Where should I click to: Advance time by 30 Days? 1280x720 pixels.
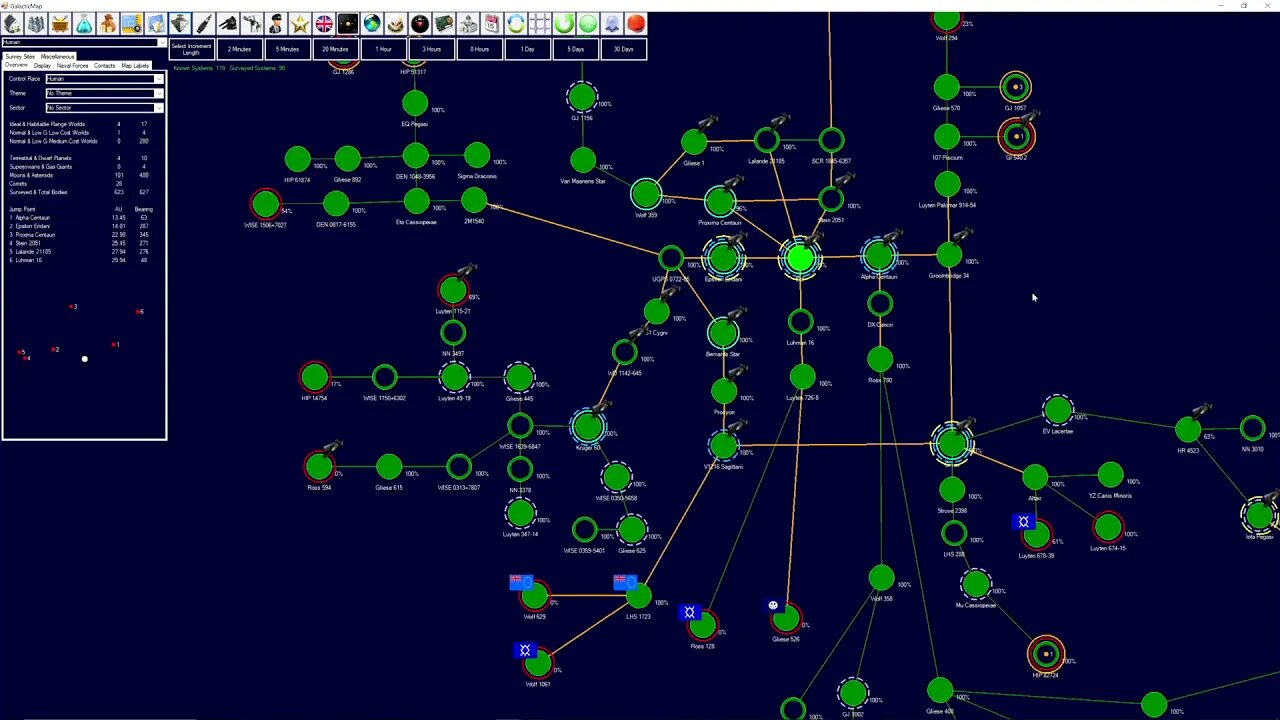tap(623, 49)
